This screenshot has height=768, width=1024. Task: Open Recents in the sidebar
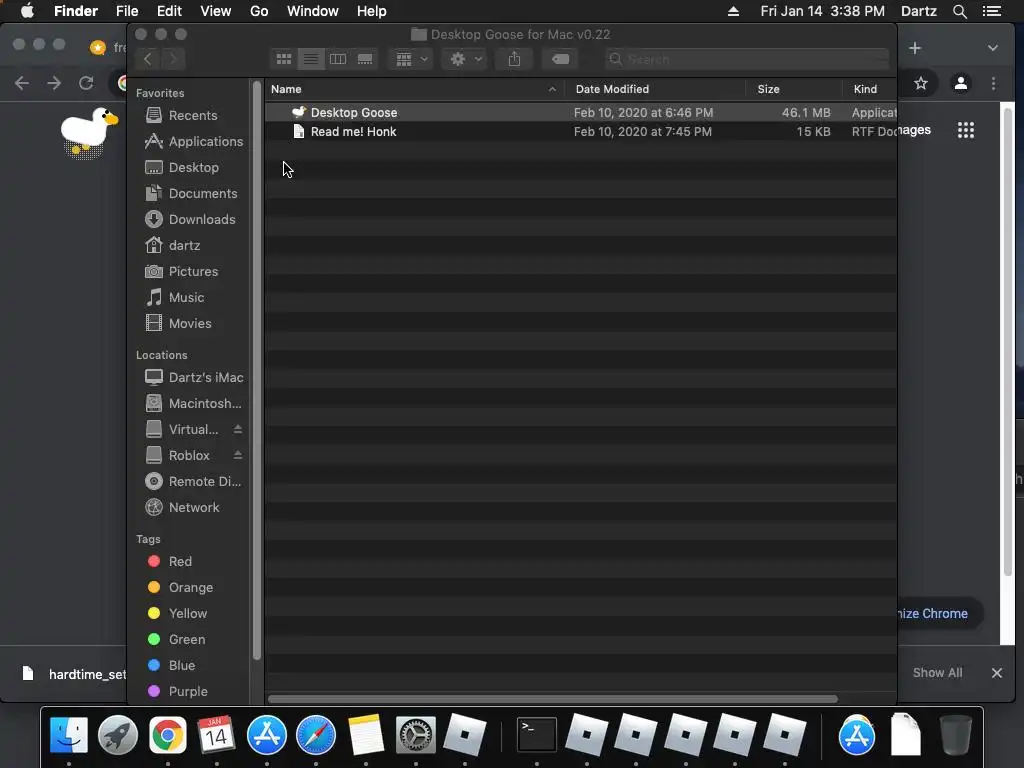(x=191, y=116)
